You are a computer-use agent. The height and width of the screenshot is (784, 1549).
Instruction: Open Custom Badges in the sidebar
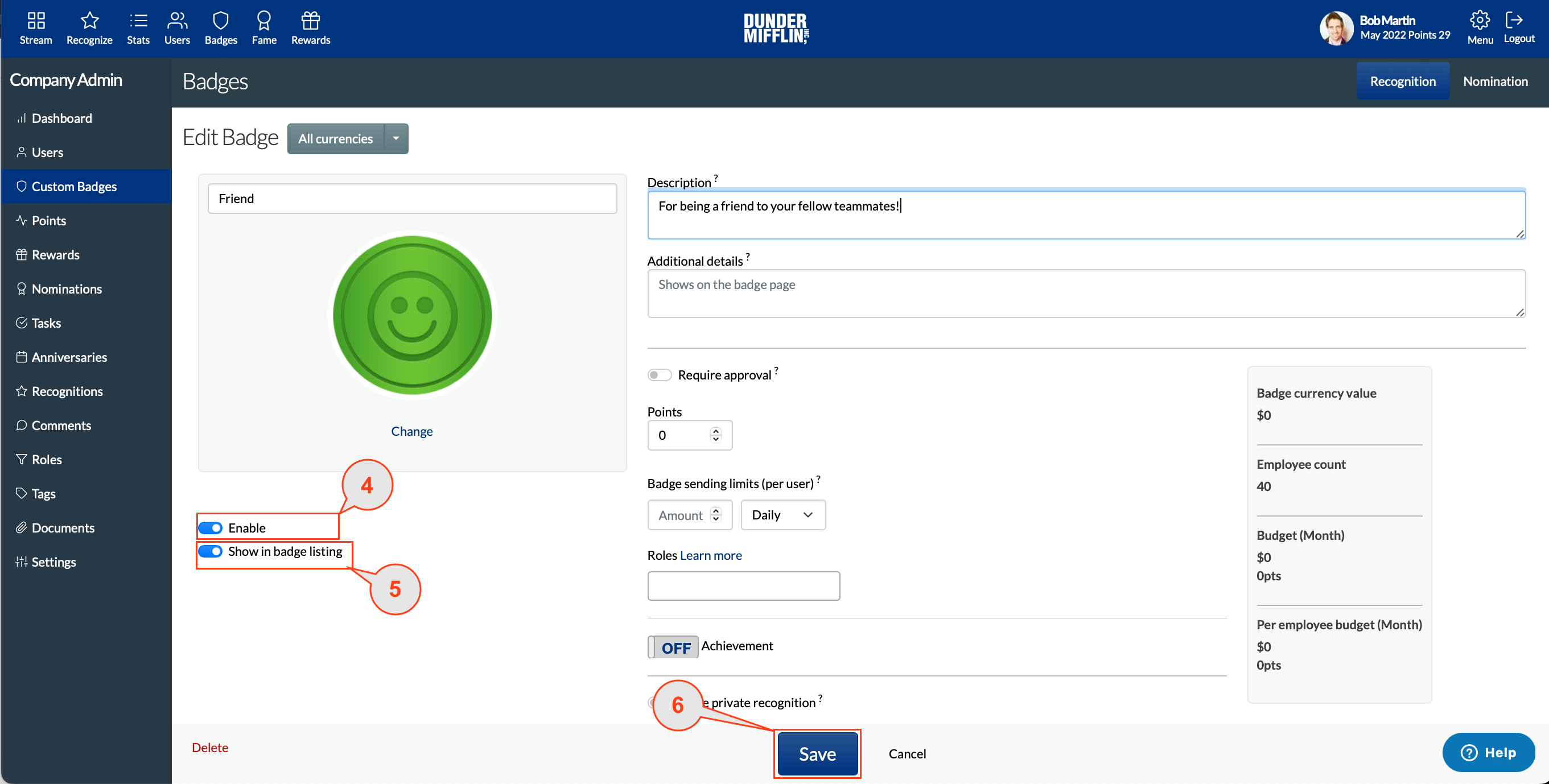tap(73, 187)
